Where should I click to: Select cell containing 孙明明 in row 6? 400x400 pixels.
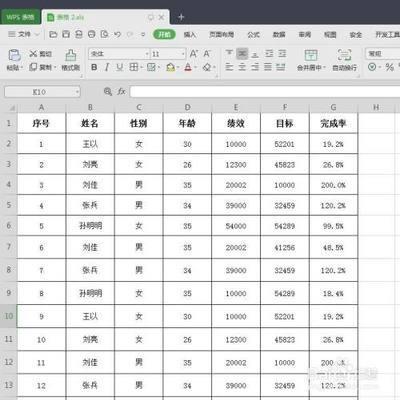pyautogui.click(x=90, y=226)
